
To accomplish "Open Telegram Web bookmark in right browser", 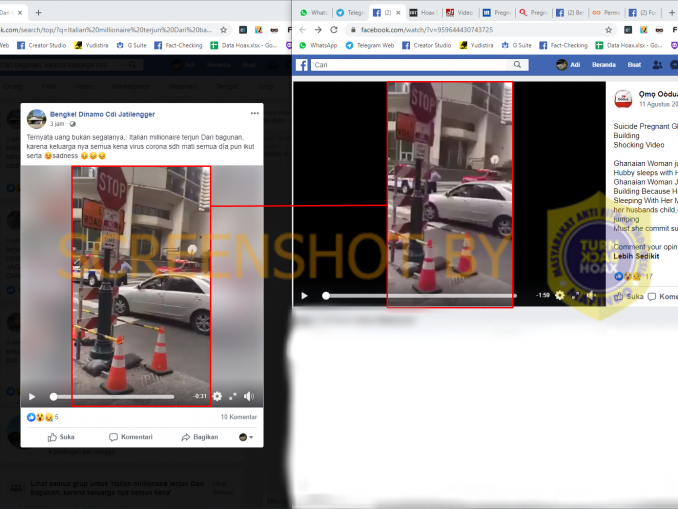I will click(370, 45).
